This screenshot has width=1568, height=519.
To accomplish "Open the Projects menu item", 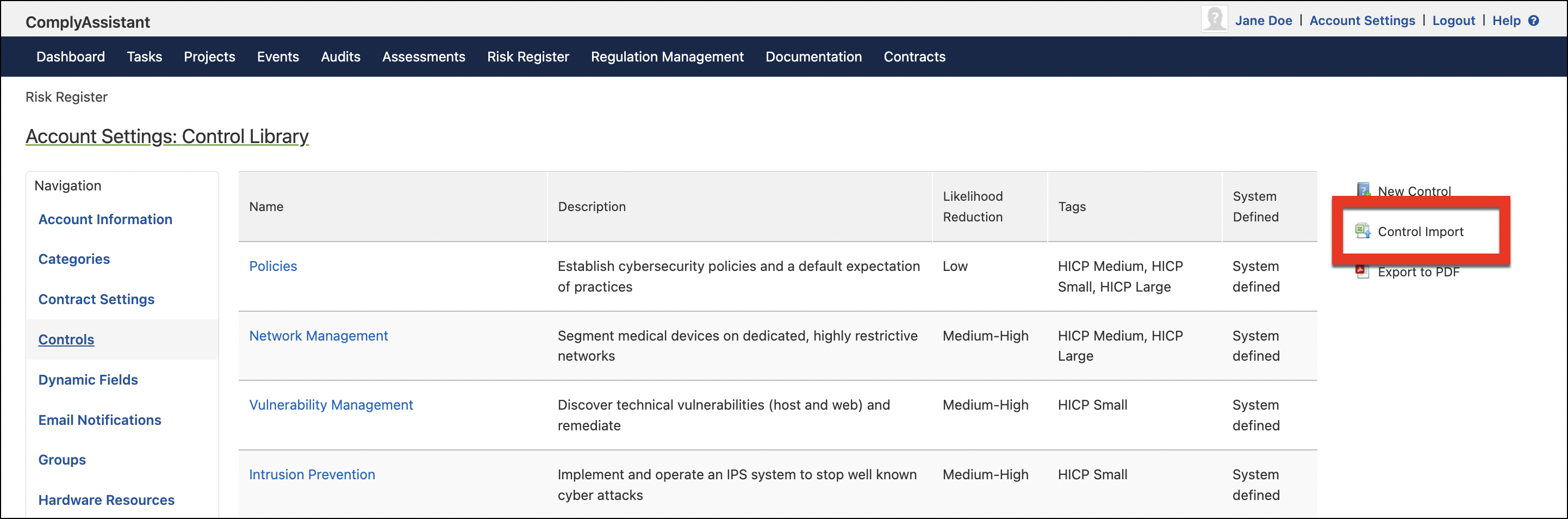I will click(209, 57).
